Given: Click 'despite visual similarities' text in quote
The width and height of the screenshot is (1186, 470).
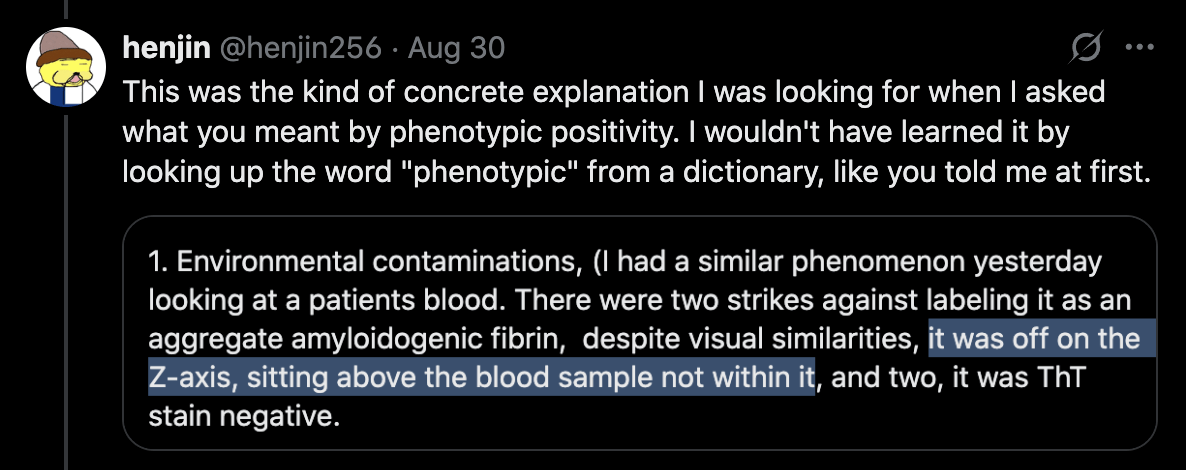Looking at the screenshot, I should coord(748,339).
